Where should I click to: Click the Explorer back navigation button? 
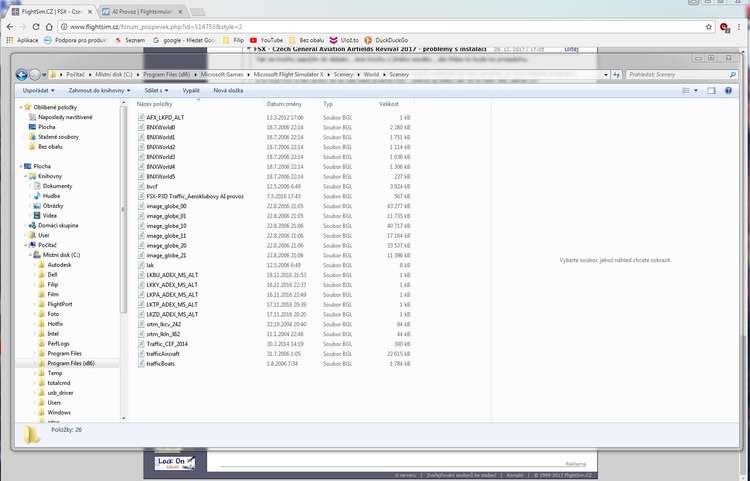pos(21,75)
